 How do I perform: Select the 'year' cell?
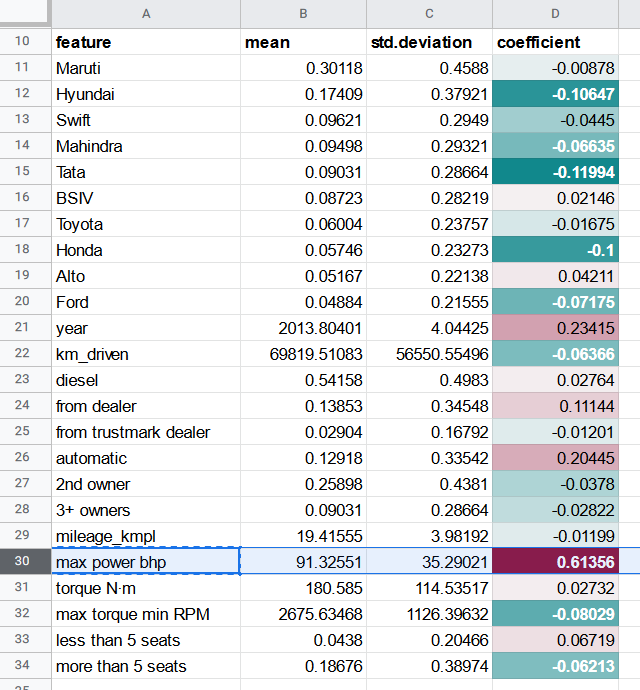pyautogui.click(x=146, y=328)
